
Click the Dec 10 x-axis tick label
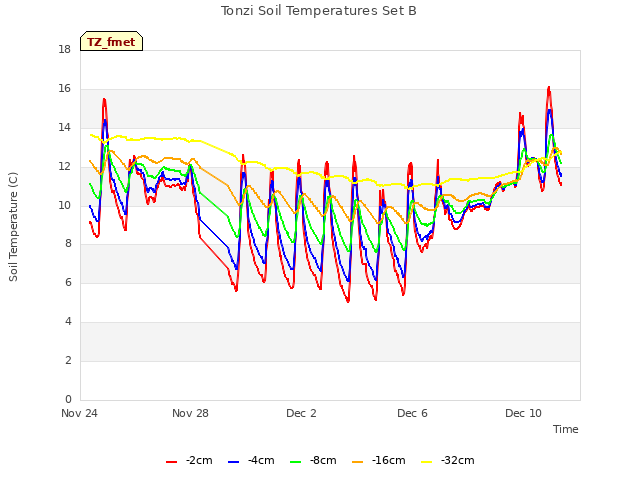(523, 413)
